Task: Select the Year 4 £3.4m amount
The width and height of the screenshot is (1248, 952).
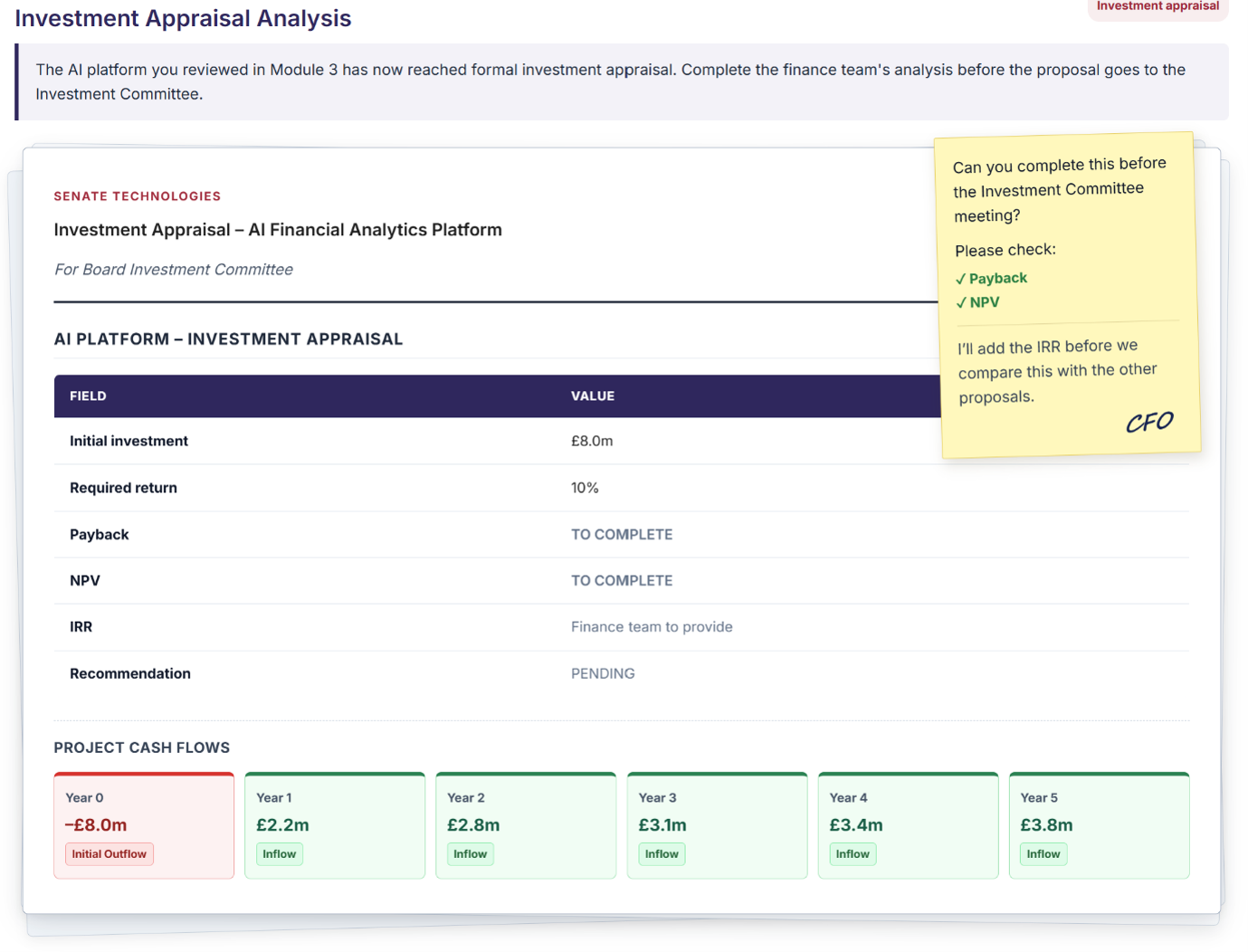Action: (x=856, y=825)
